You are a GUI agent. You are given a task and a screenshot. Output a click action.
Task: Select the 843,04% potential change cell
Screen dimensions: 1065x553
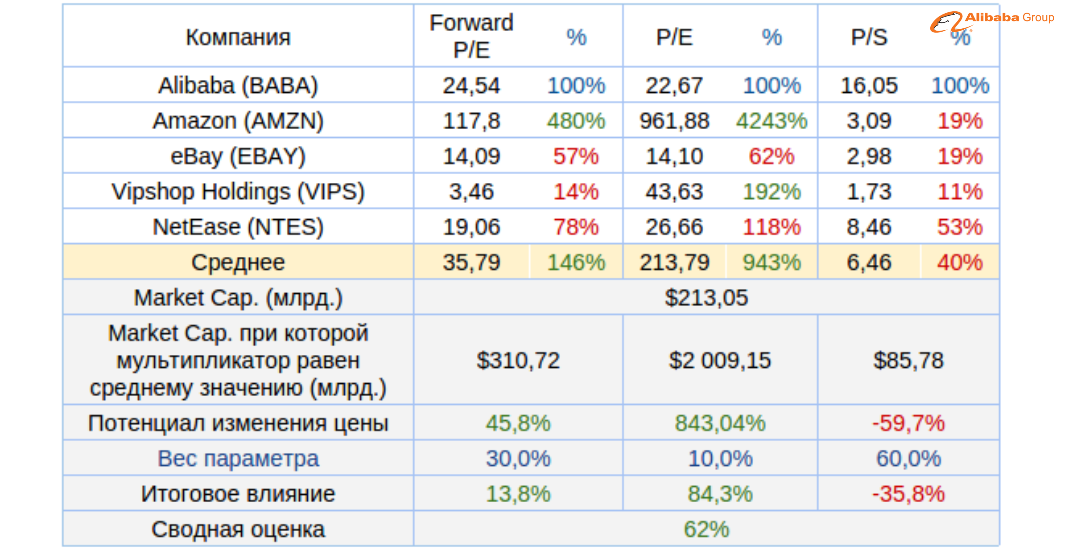pyautogui.click(x=720, y=423)
